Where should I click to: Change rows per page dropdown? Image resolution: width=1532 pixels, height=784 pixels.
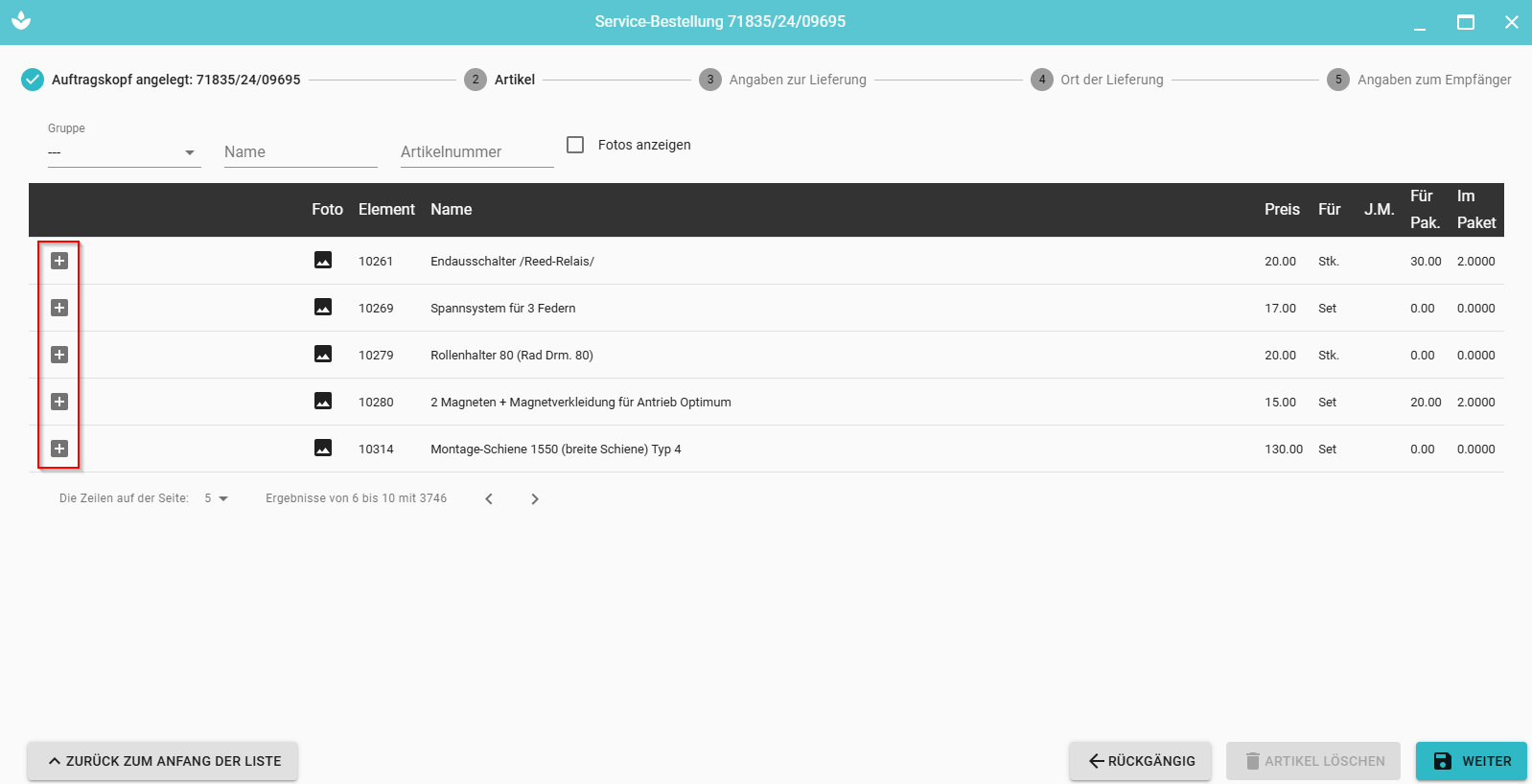click(x=217, y=498)
